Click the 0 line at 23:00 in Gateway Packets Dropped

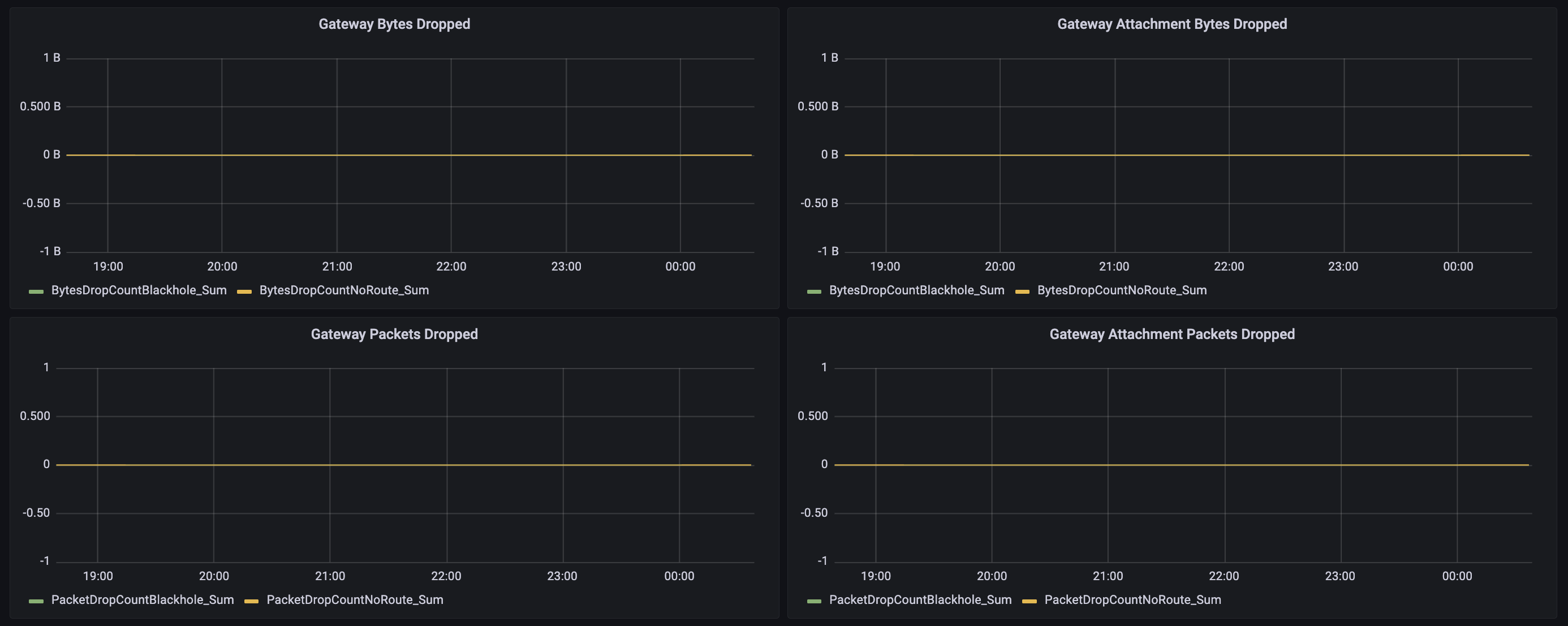(x=562, y=465)
